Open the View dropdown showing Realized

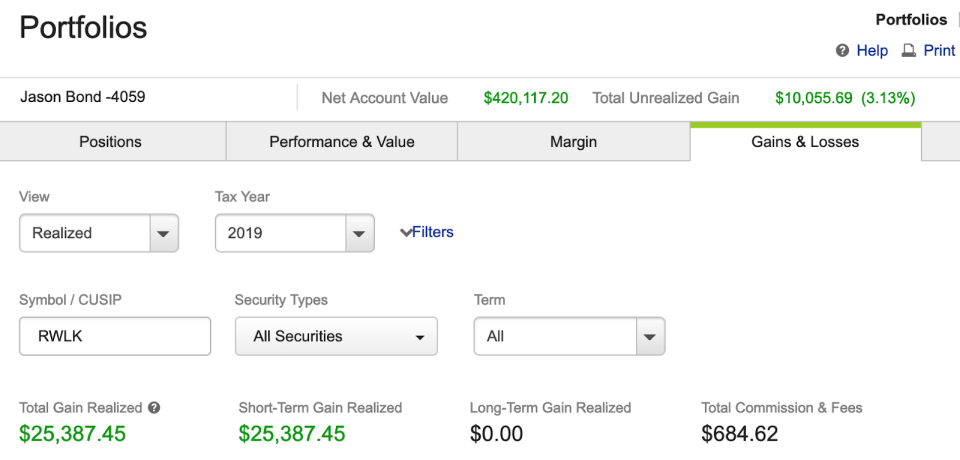[99, 233]
